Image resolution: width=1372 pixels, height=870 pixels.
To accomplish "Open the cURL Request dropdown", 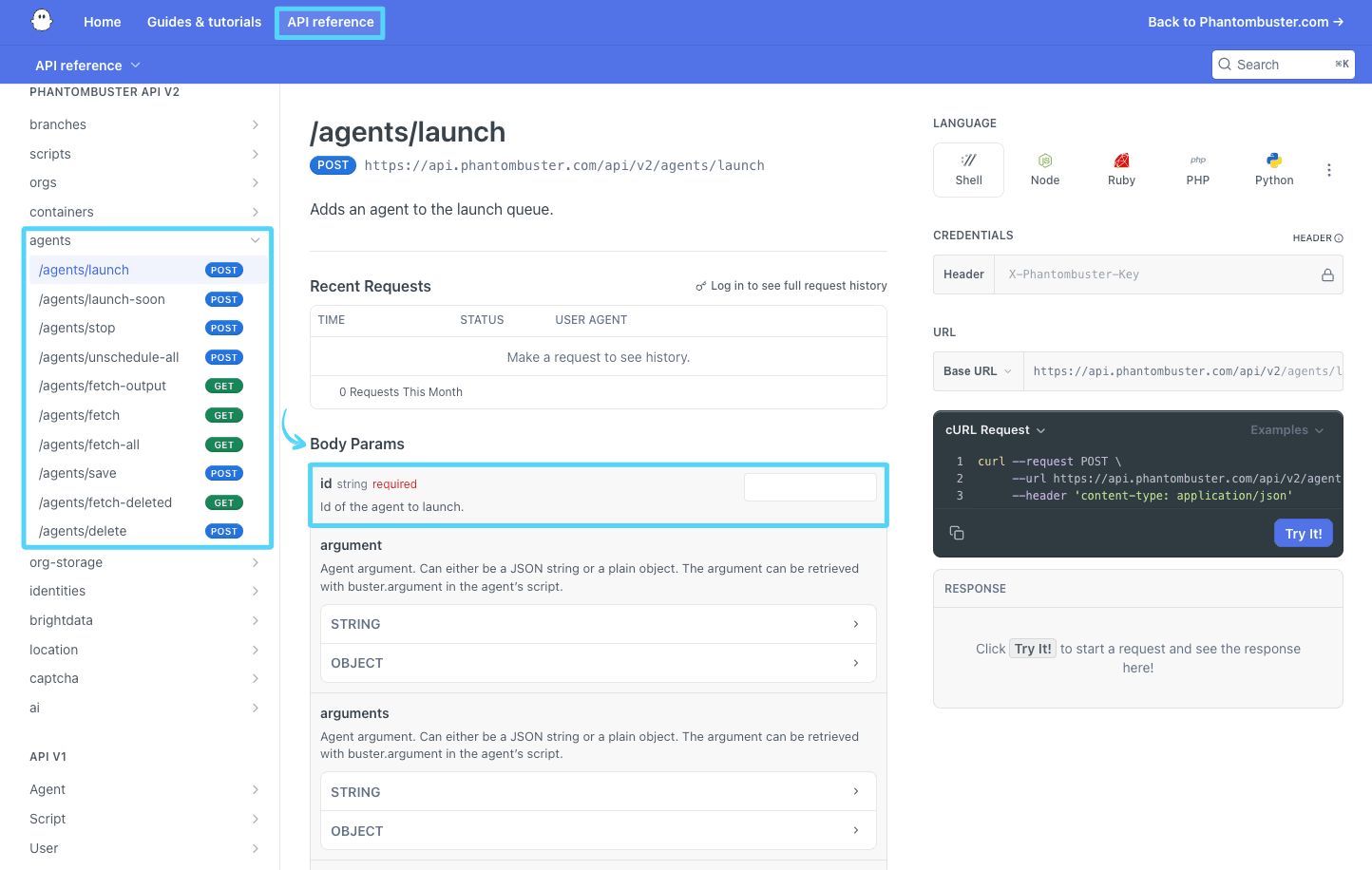I will point(995,430).
